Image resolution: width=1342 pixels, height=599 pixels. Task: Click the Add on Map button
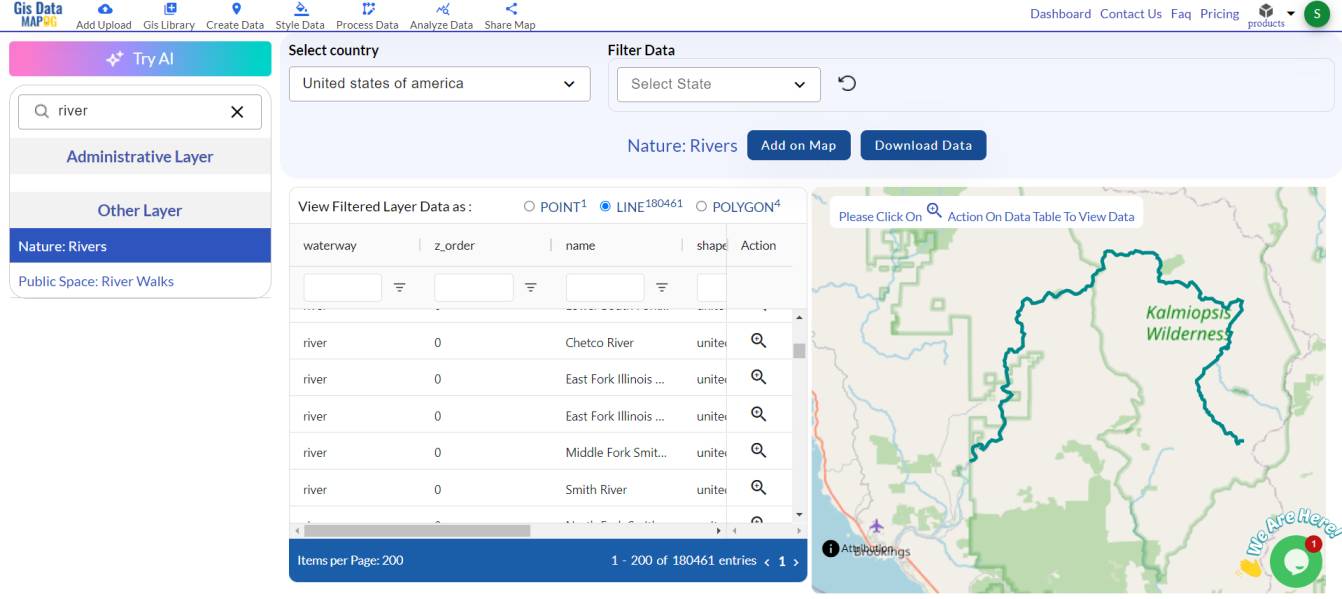click(798, 145)
